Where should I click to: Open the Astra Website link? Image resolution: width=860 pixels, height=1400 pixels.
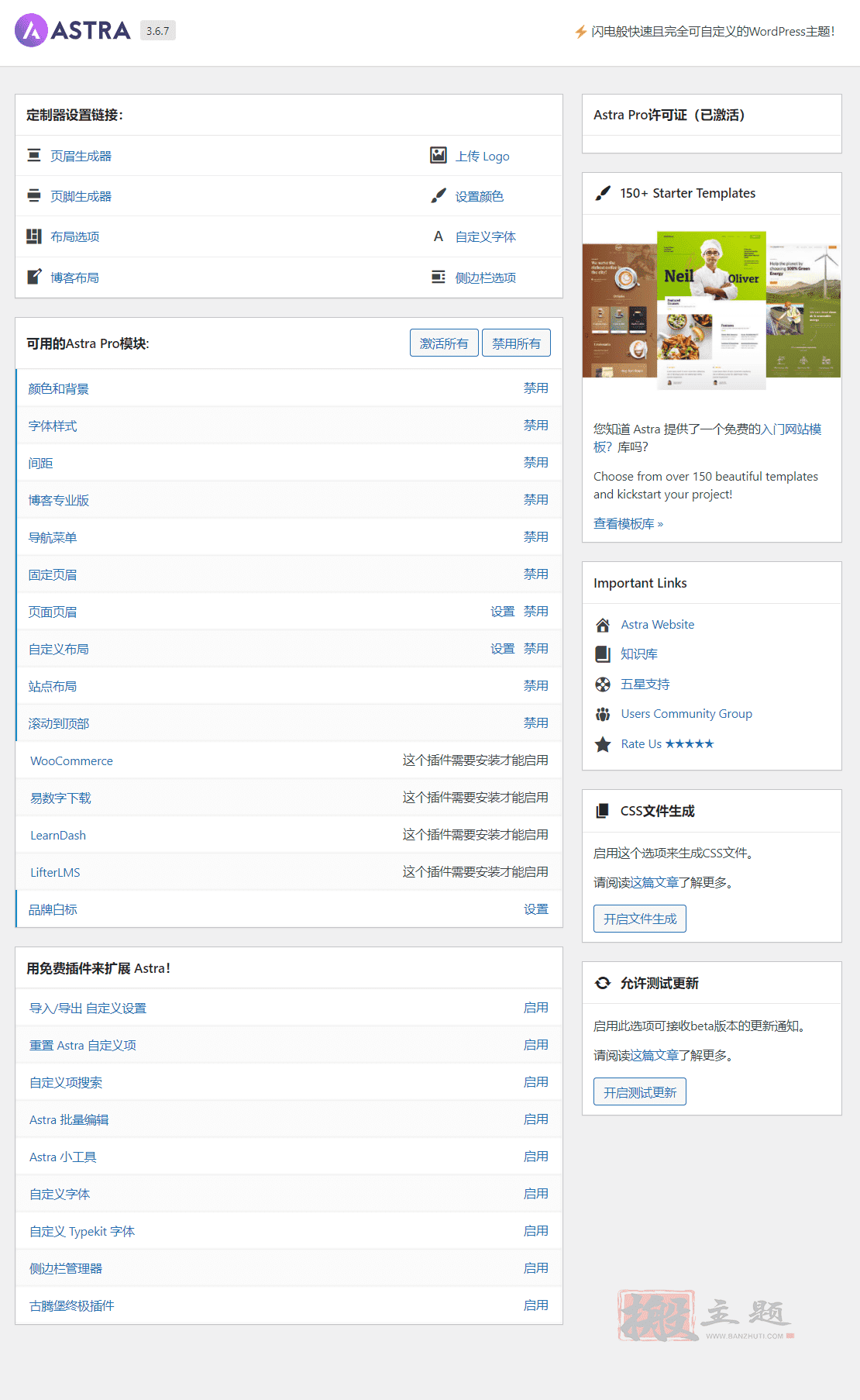[658, 624]
